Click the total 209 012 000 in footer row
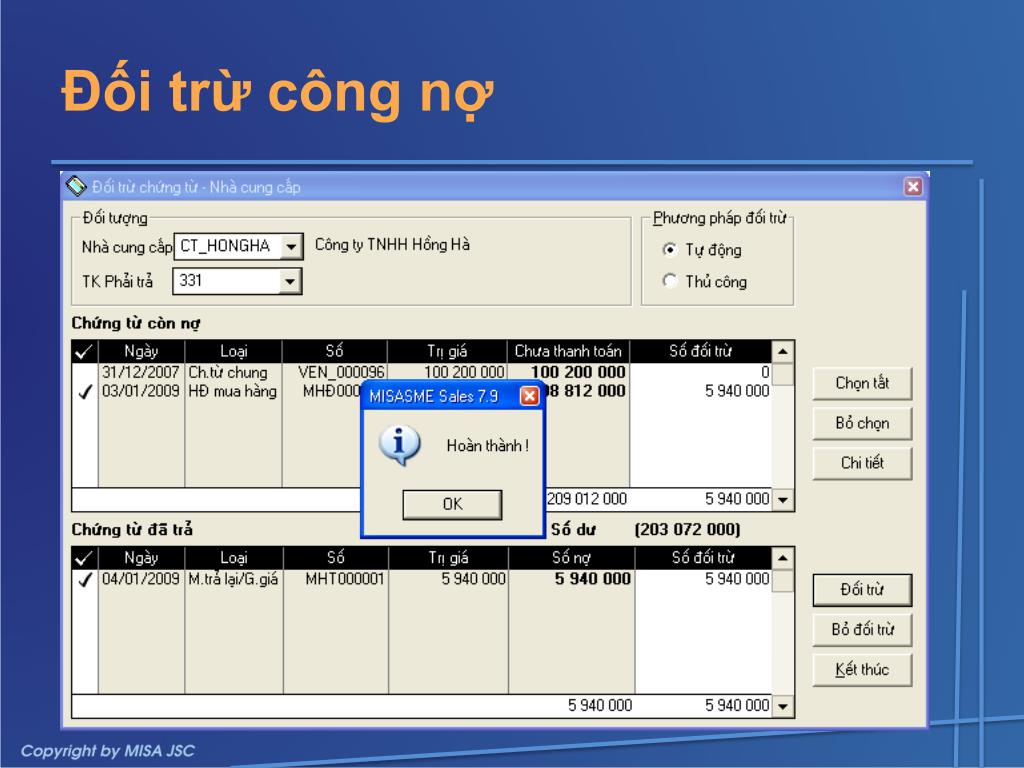 (586, 499)
